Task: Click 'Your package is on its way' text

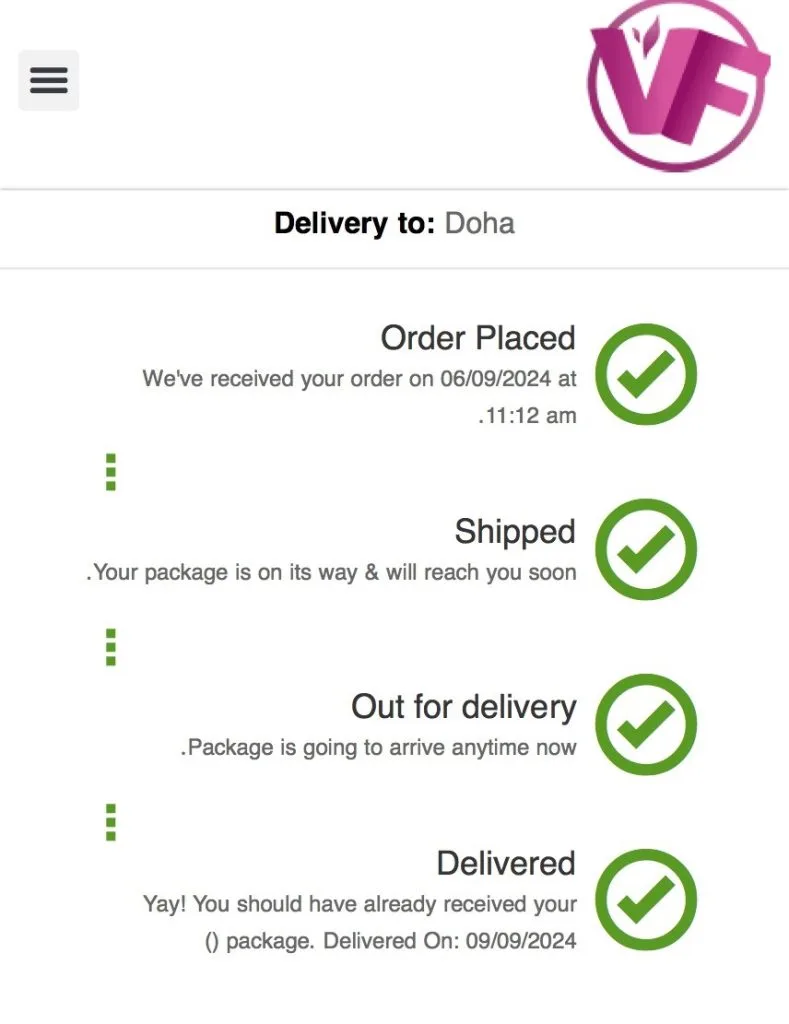Action: click(332, 573)
